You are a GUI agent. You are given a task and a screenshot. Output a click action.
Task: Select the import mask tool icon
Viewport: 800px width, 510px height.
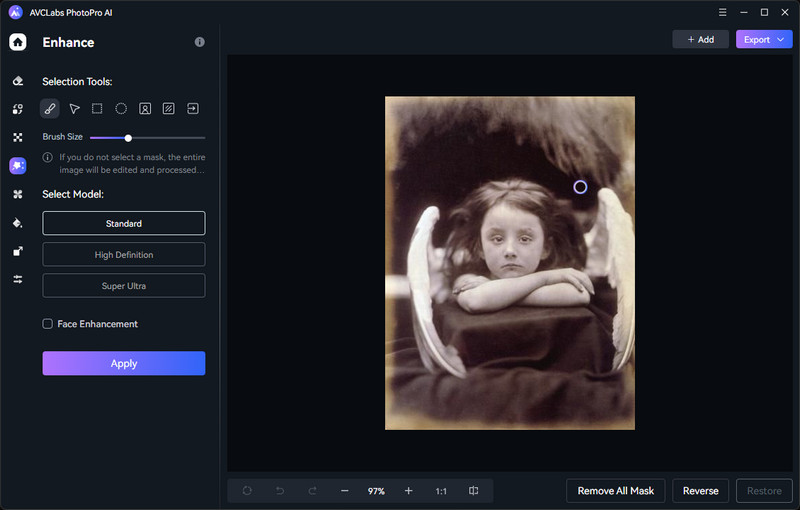pyautogui.click(x=193, y=109)
